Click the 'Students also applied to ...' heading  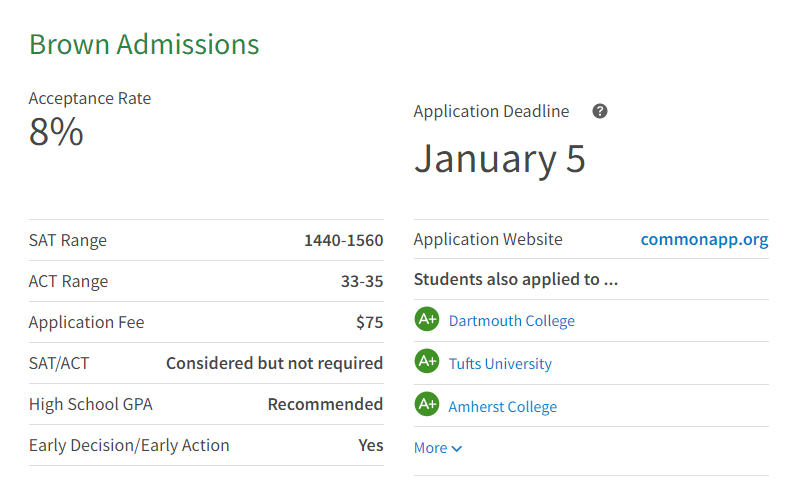click(515, 279)
